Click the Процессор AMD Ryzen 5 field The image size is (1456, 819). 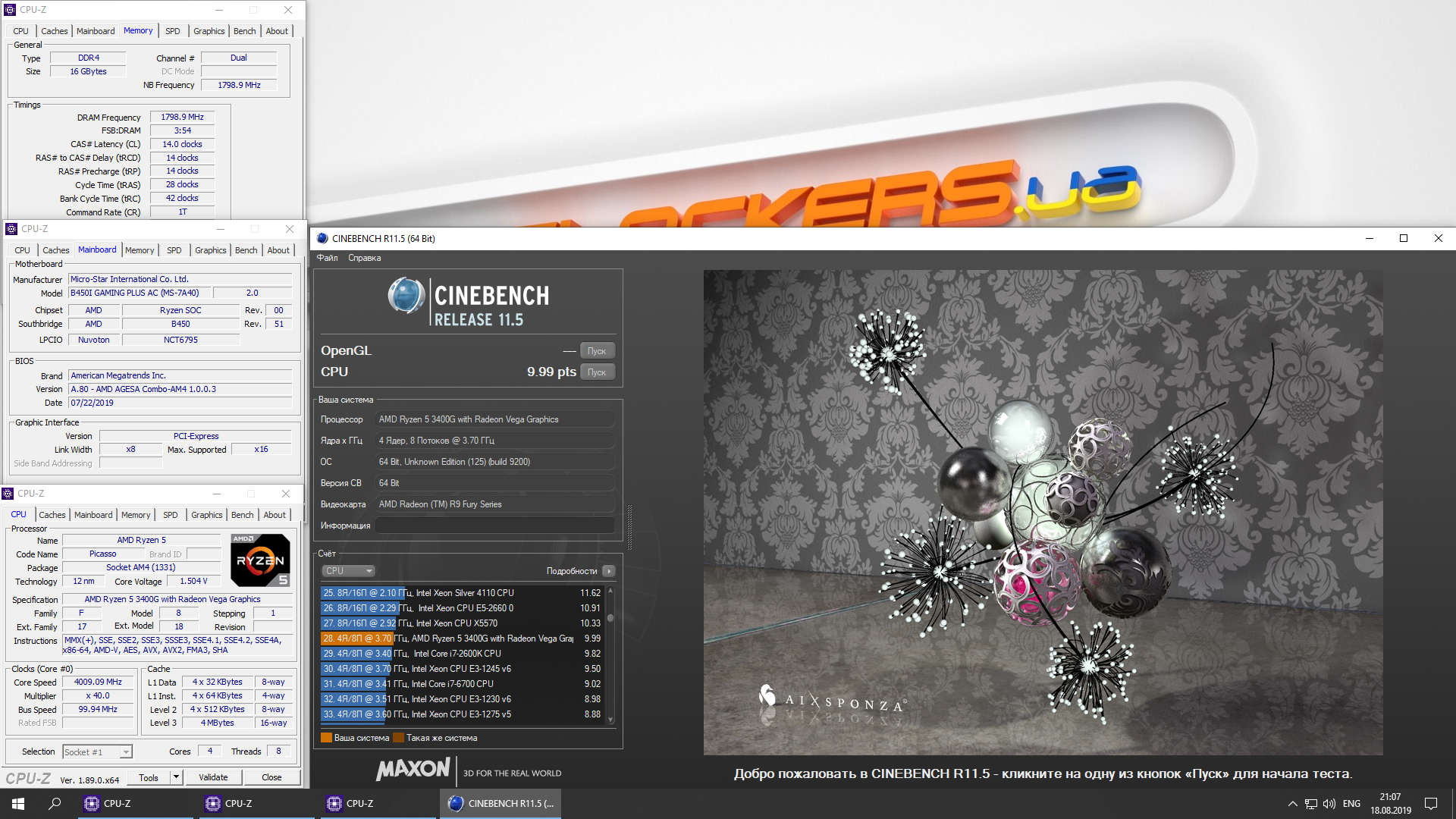pos(495,419)
